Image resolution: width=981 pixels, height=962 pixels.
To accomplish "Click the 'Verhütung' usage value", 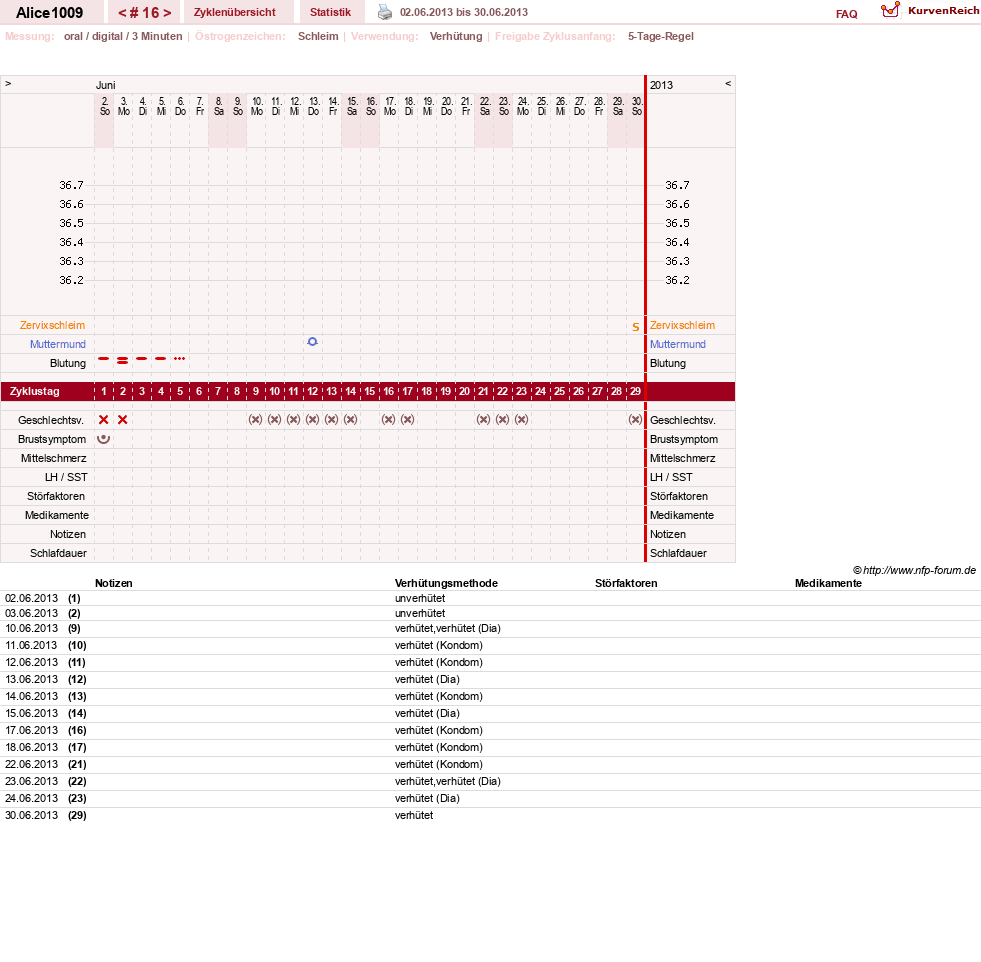I will click(456, 36).
